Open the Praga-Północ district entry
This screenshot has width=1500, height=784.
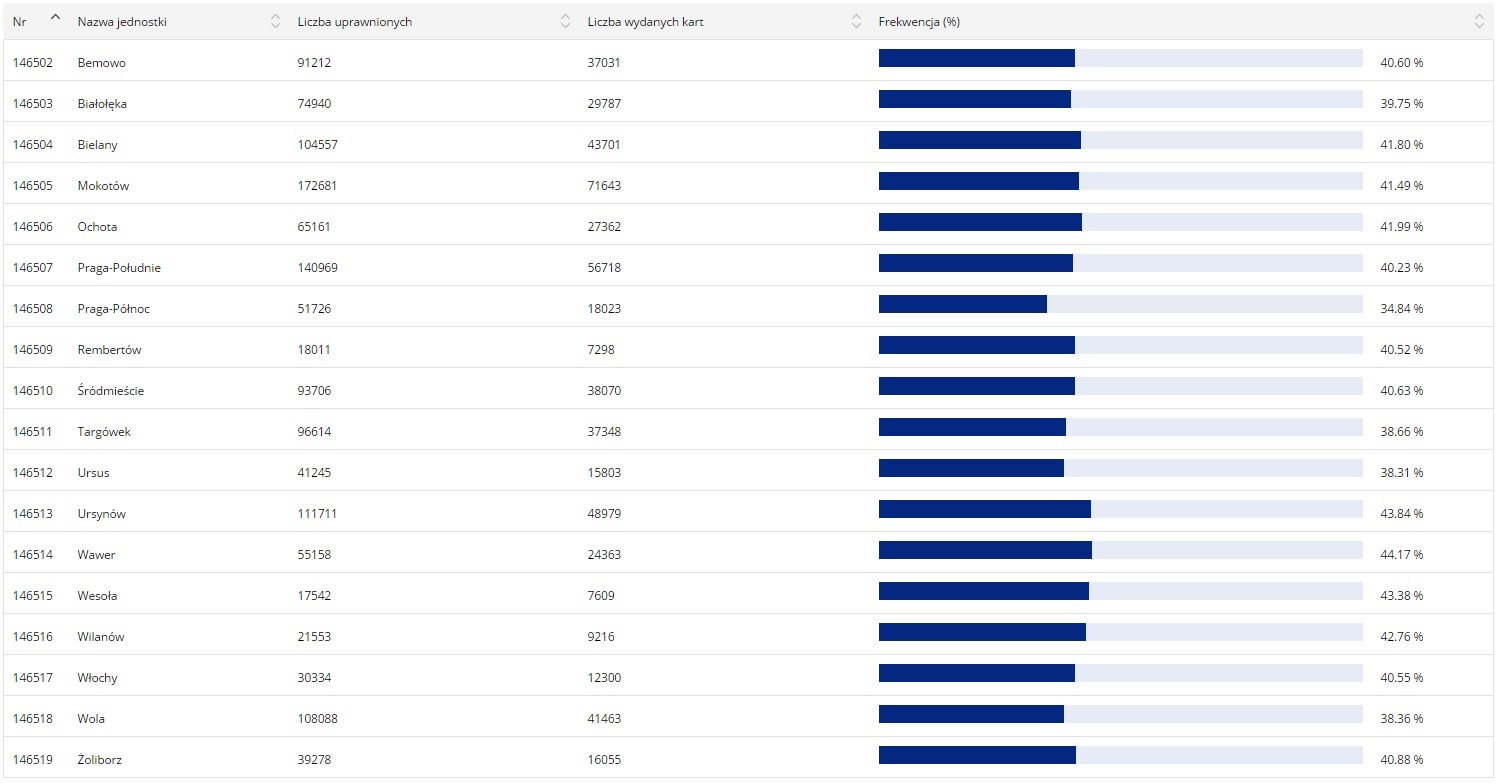113,309
